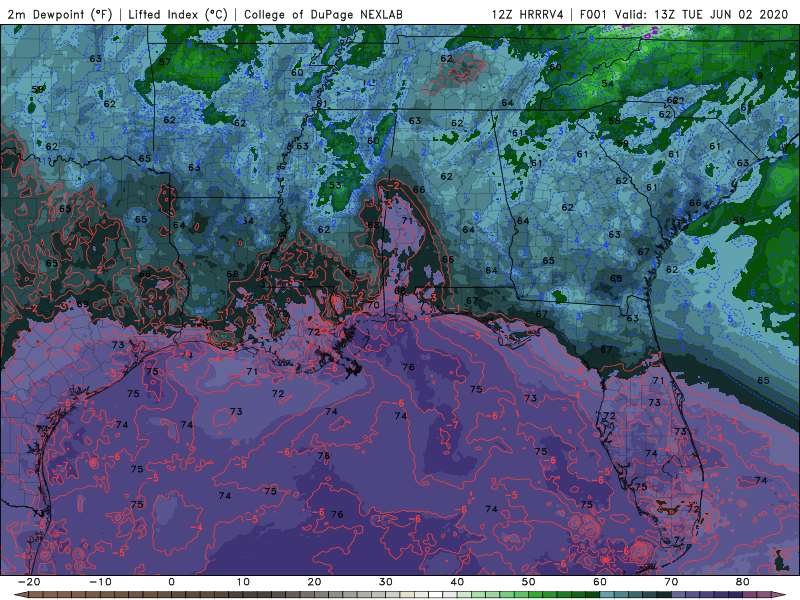Screen dimensions: 800x600
Task: Click the "2m Dewpoint (°F)" title text
Action: click(x=60, y=15)
